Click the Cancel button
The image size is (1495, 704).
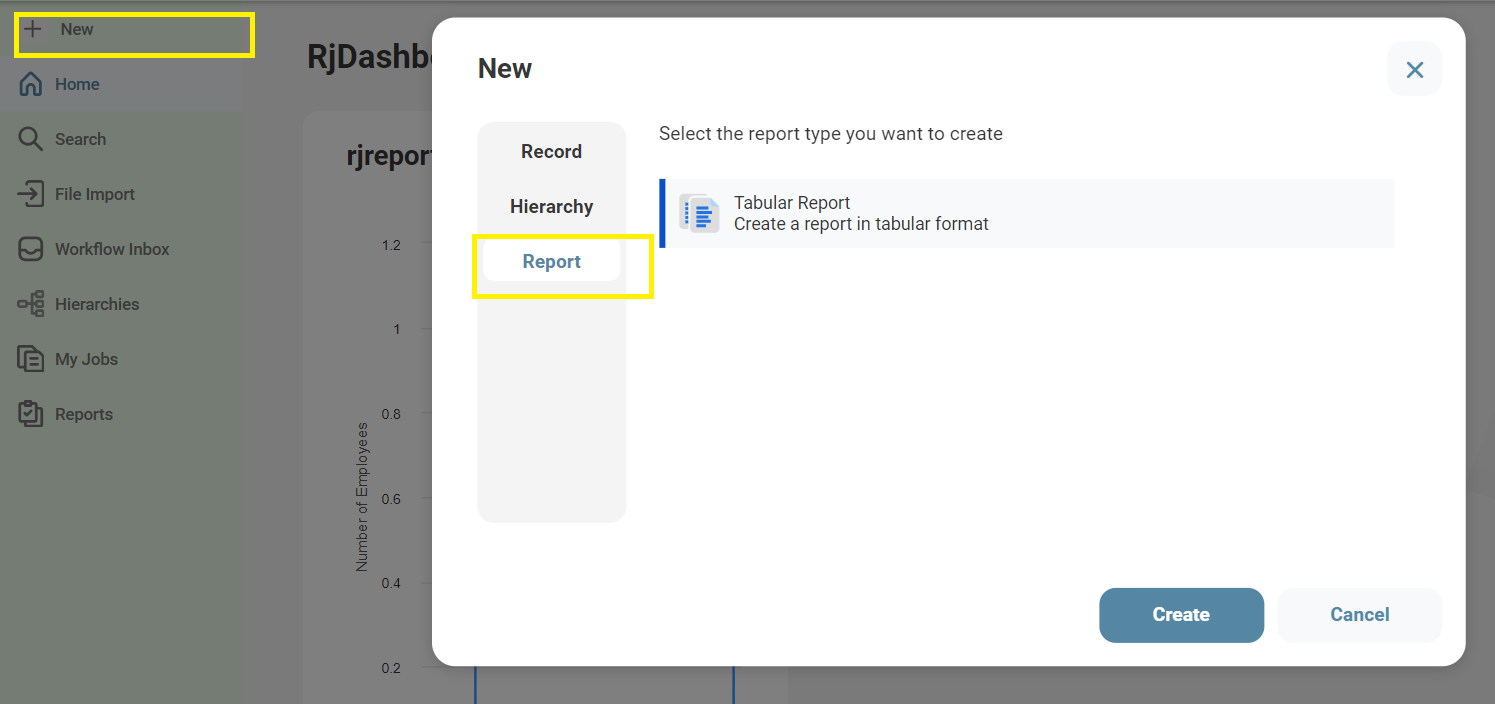(1359, 615)
